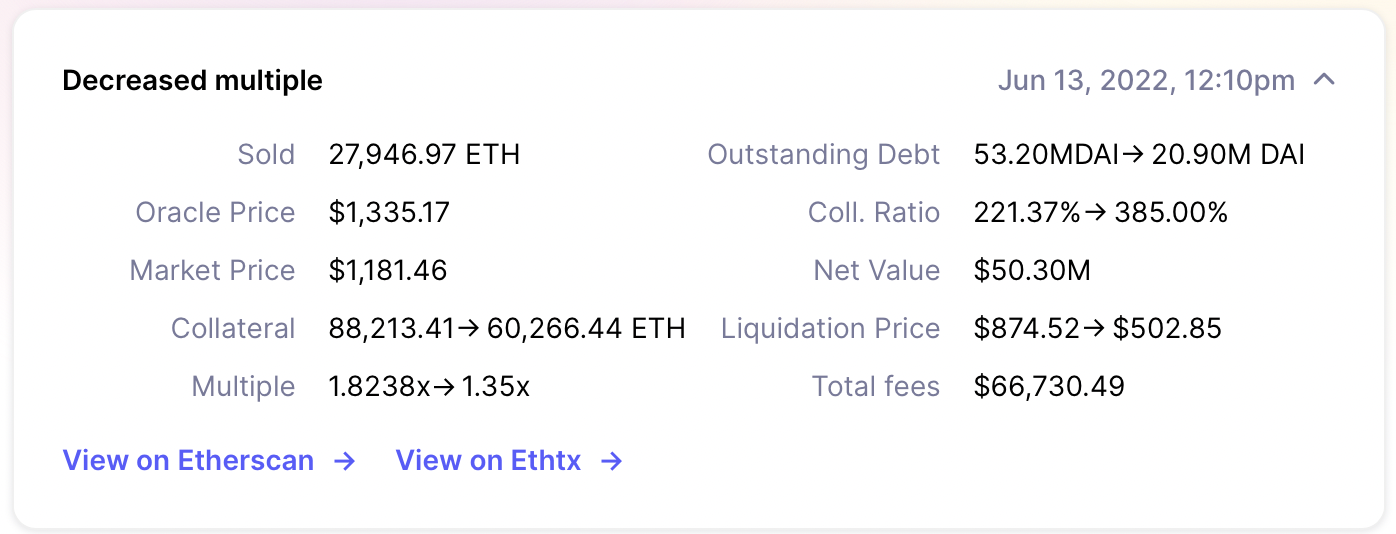Click the Outstanding Debt label
Screen dimensions: 1396x534
(x=824, y=155)
